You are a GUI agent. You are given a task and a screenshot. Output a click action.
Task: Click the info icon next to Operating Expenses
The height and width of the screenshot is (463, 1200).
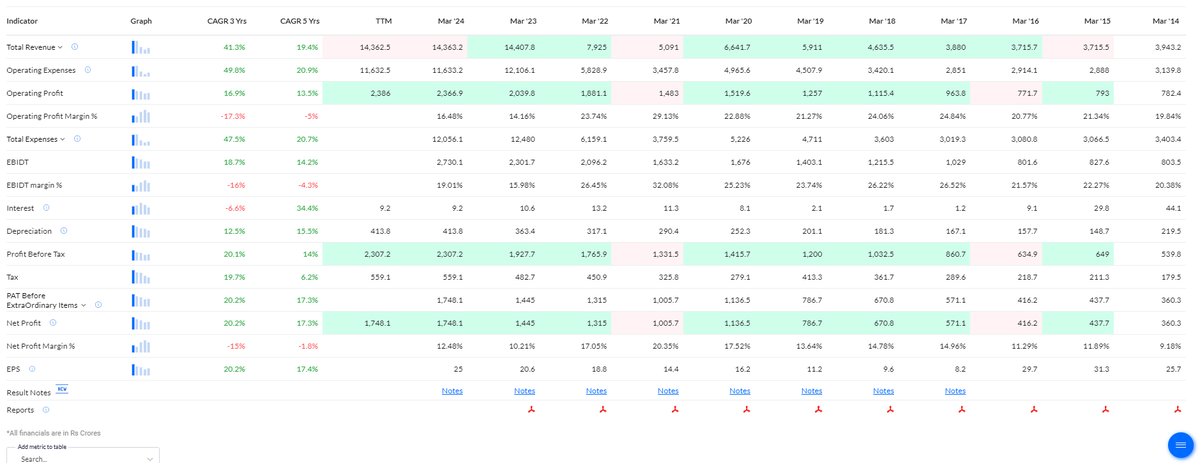88,70
